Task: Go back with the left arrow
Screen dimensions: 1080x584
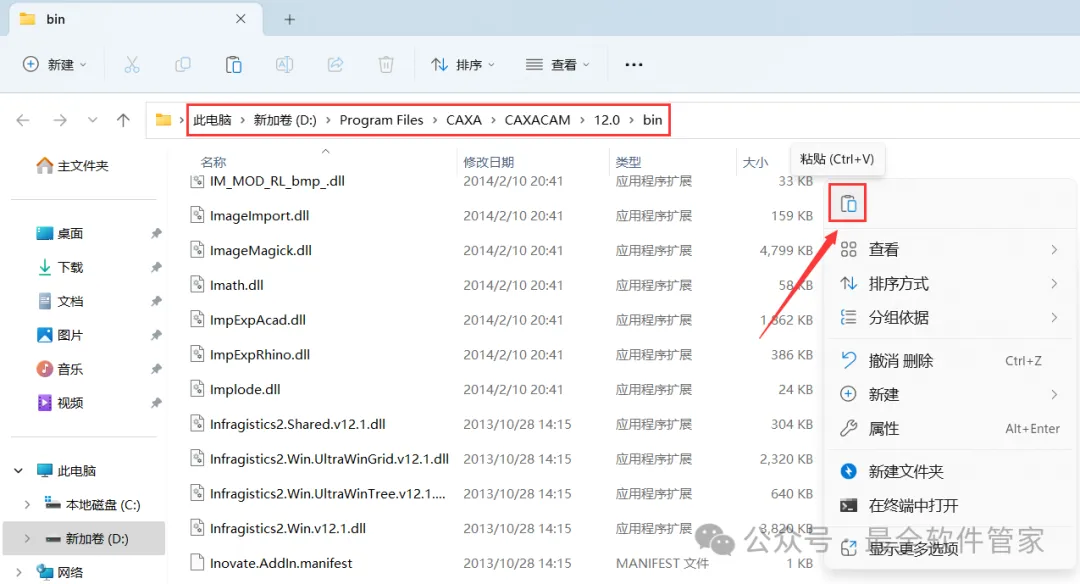Action: coord(23,121)
